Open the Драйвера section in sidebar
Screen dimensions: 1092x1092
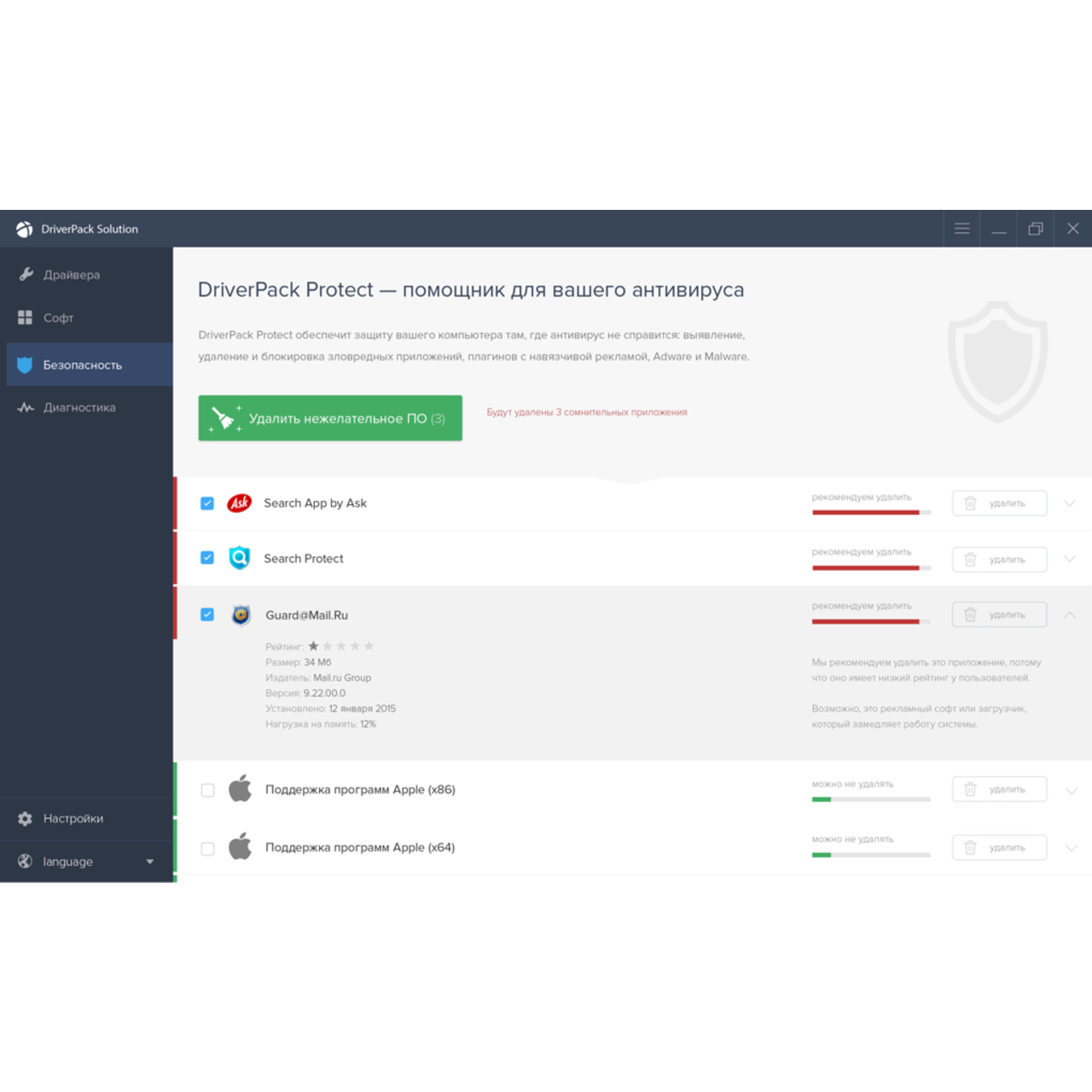(72, 275)
